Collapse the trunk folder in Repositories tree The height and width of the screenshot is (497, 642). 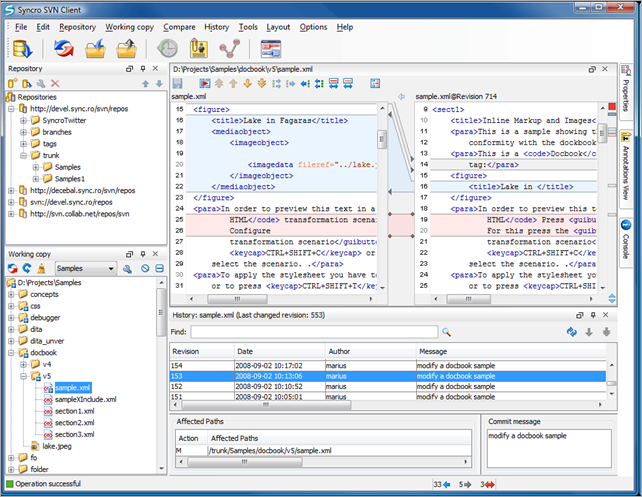click(x=24, y=156)
